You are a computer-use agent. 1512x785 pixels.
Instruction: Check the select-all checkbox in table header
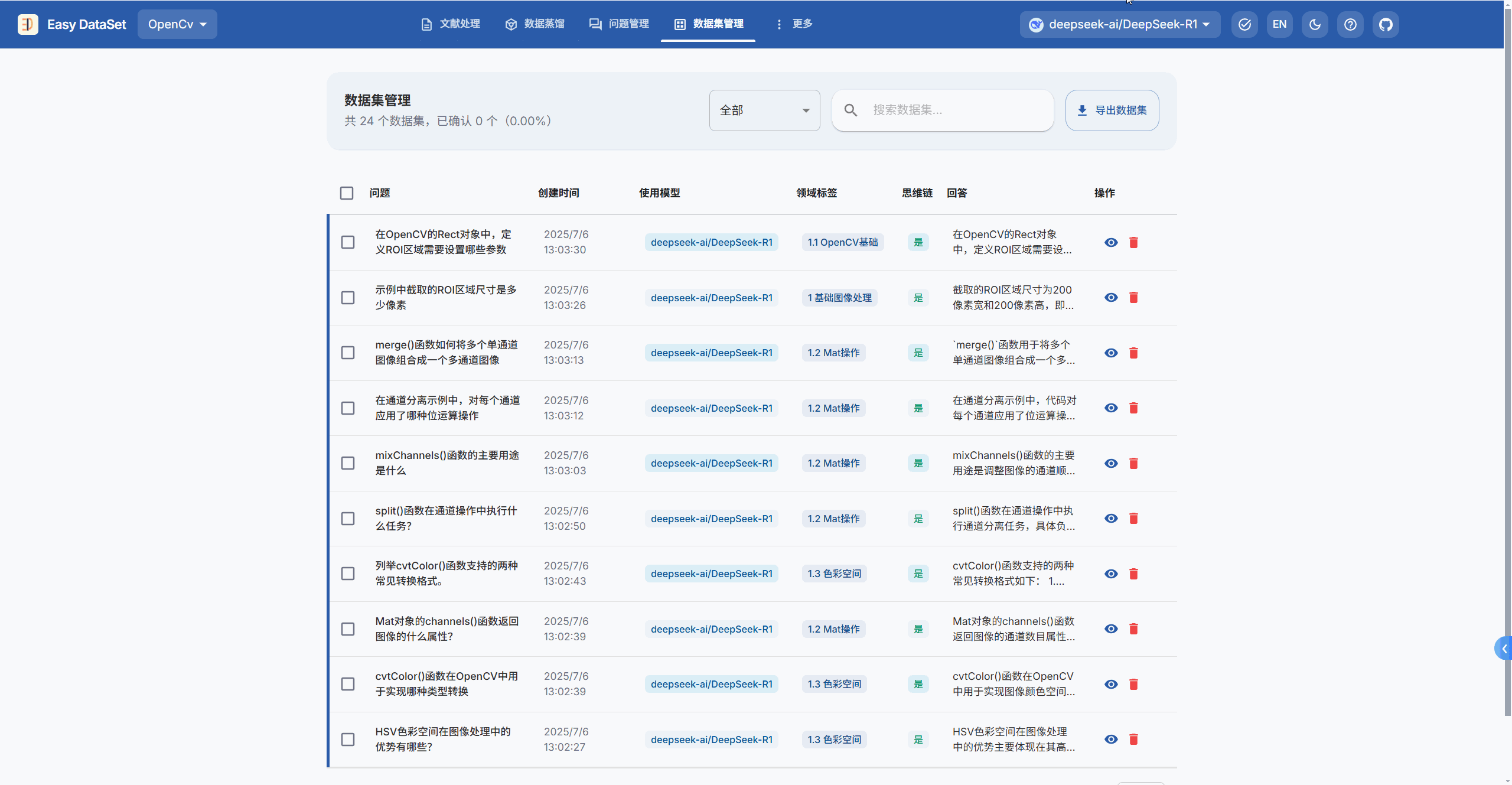click(x=347, y=193)
